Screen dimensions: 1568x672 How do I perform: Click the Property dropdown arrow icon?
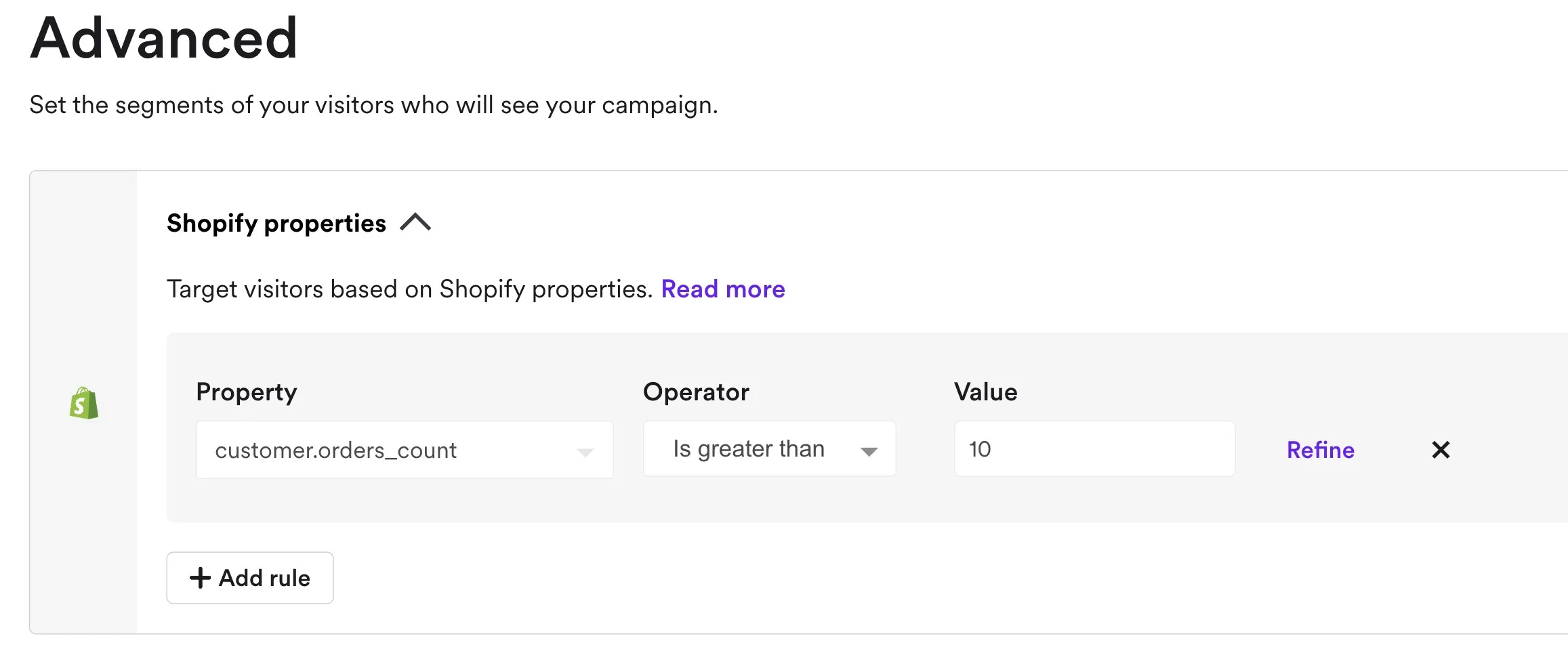[x=585, y=450]
